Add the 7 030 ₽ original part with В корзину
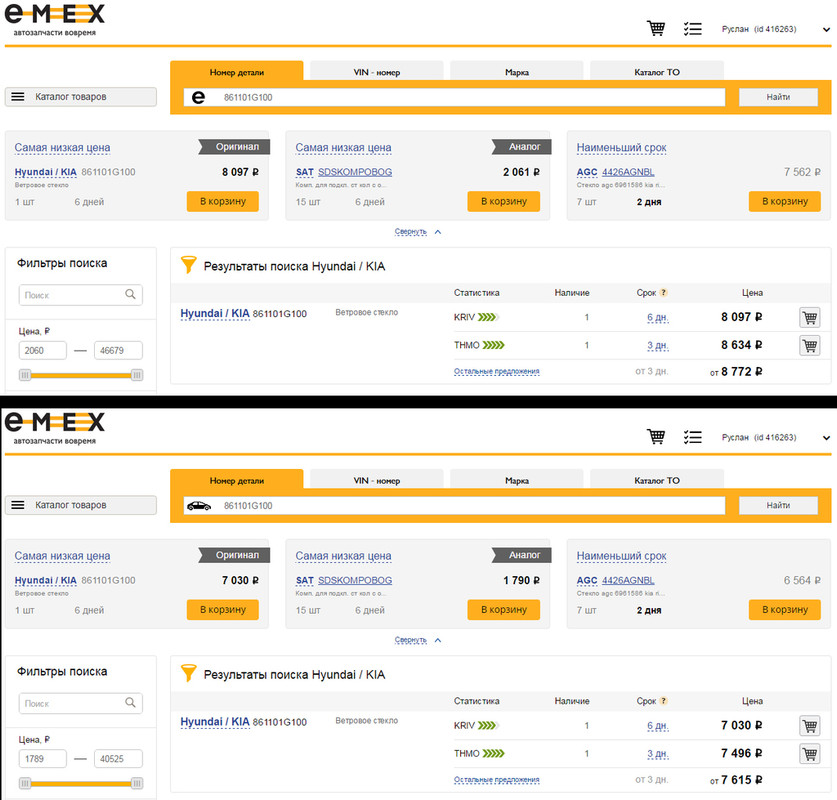Screen dimensions: 837x800 click(223, 609)
